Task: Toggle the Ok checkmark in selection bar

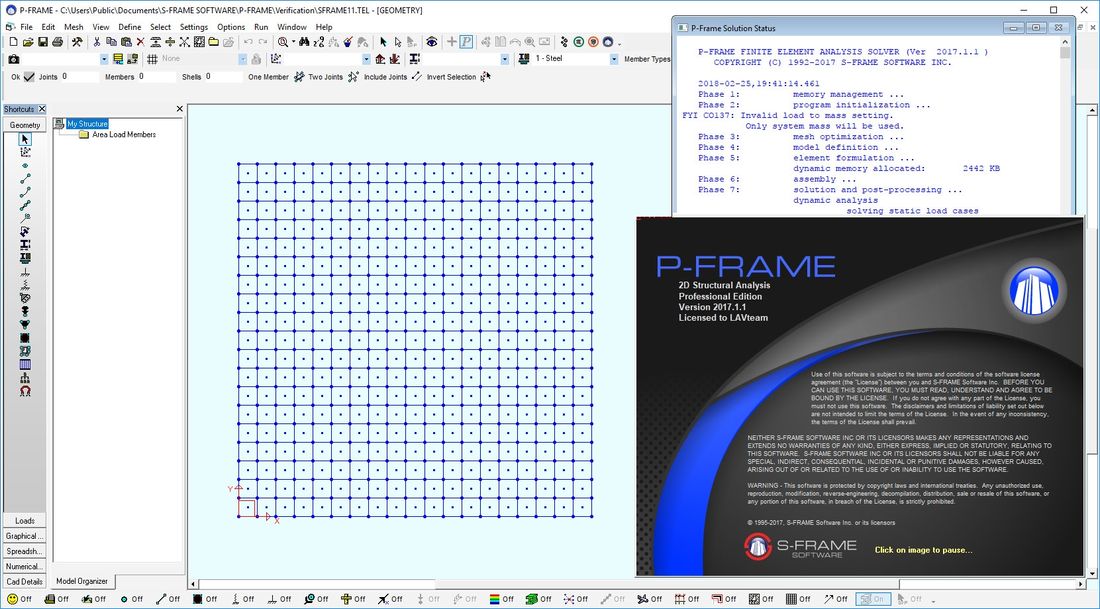Action: [x=29, y=77]
